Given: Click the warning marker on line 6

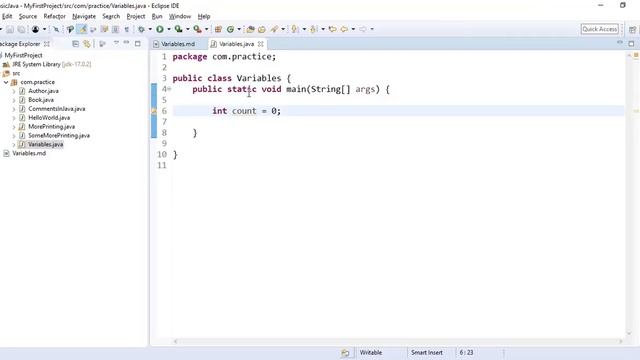Looking at the screenshot, I should coord(154,111).
